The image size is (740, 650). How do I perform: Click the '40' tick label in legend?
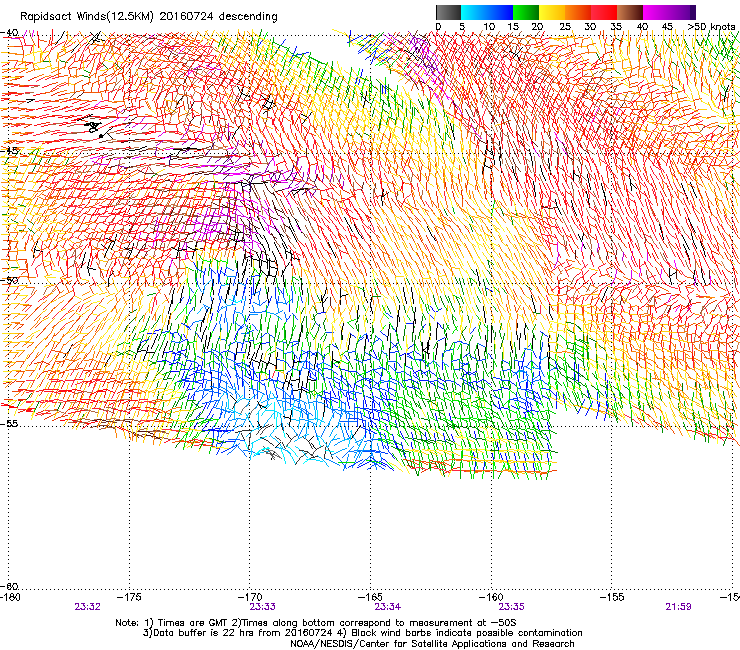pos(642,27)
